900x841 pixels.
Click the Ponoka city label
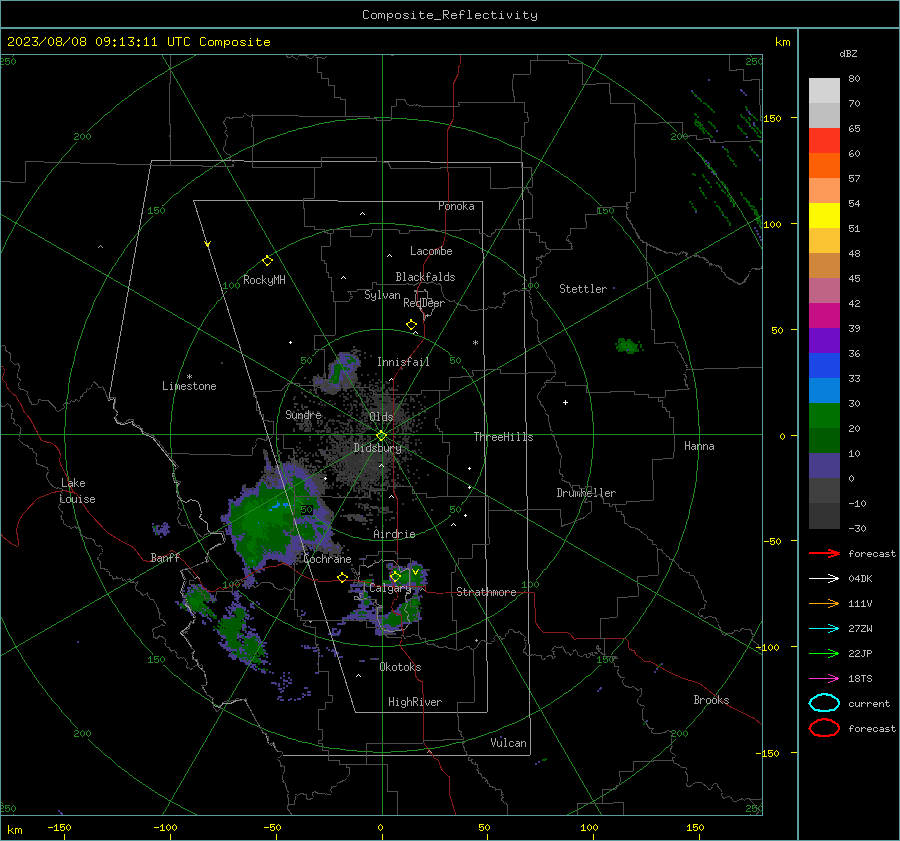(x=456, y=206)
